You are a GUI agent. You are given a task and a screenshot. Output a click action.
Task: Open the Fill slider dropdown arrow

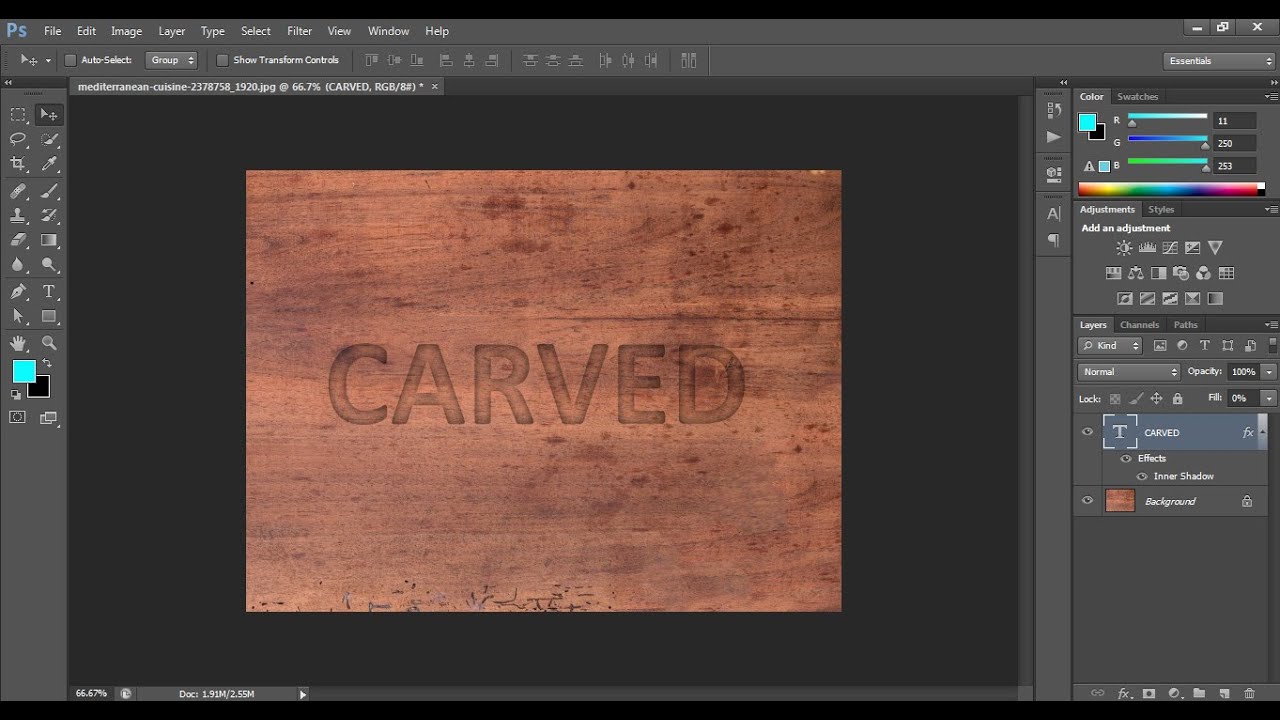point(1269,398)
